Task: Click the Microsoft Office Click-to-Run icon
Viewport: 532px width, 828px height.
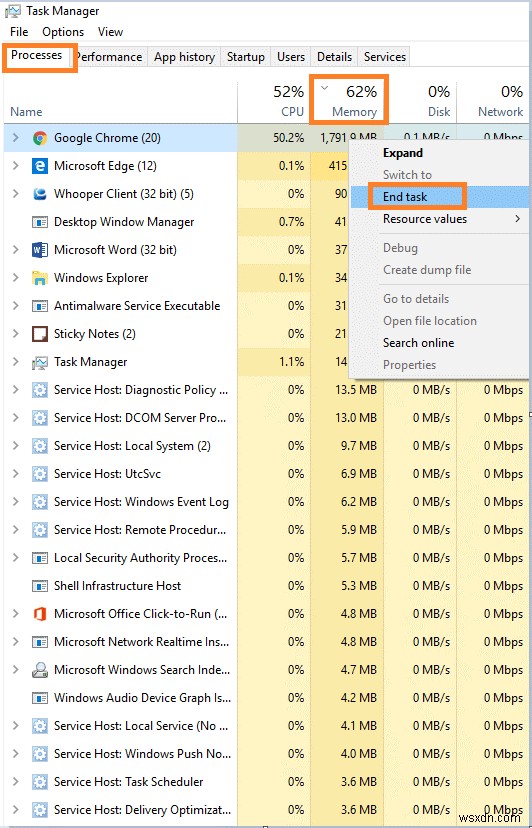Action: click(40, 614)
